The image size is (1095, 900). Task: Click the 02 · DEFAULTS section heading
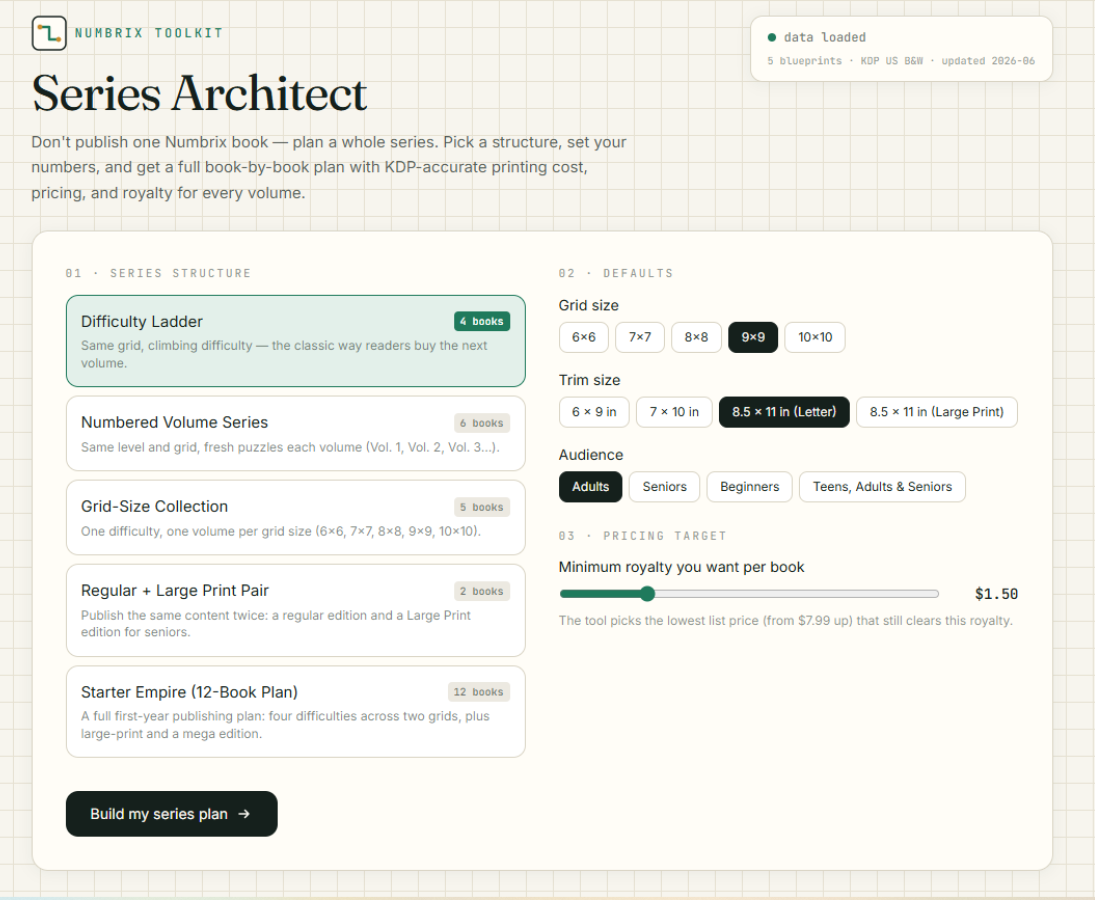point(616,273)
